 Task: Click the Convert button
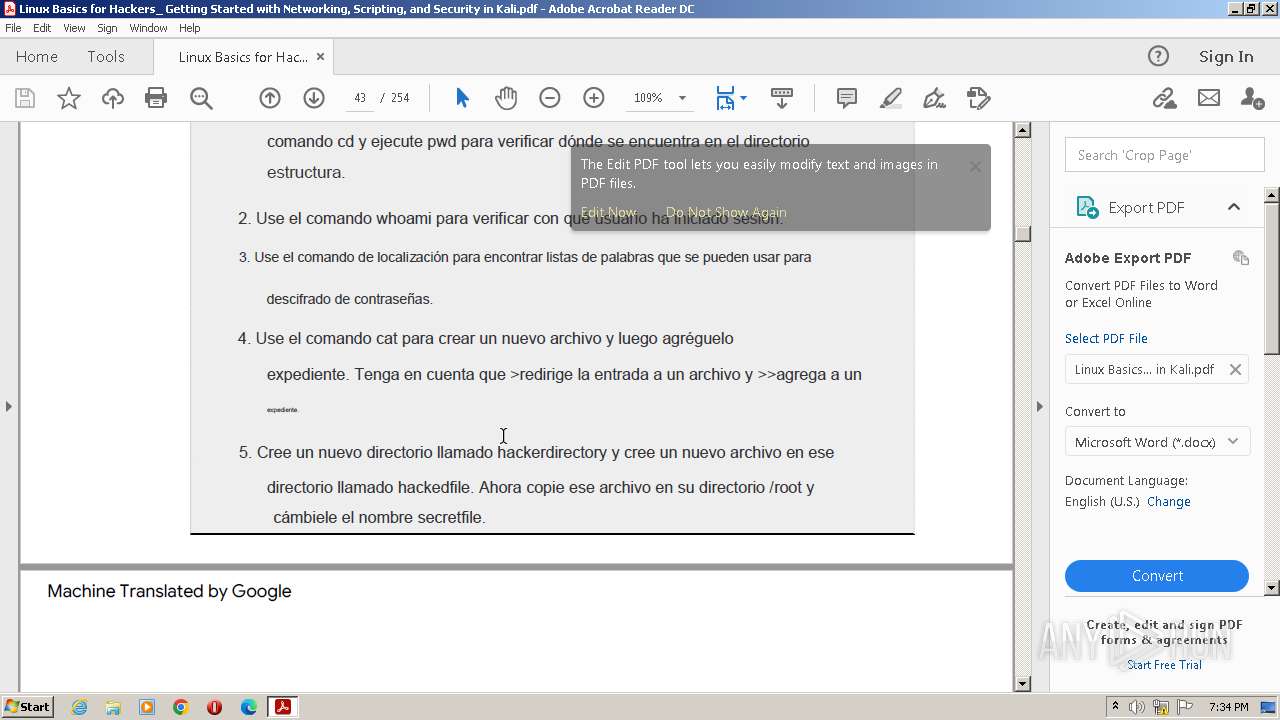tap(1157, 576)
